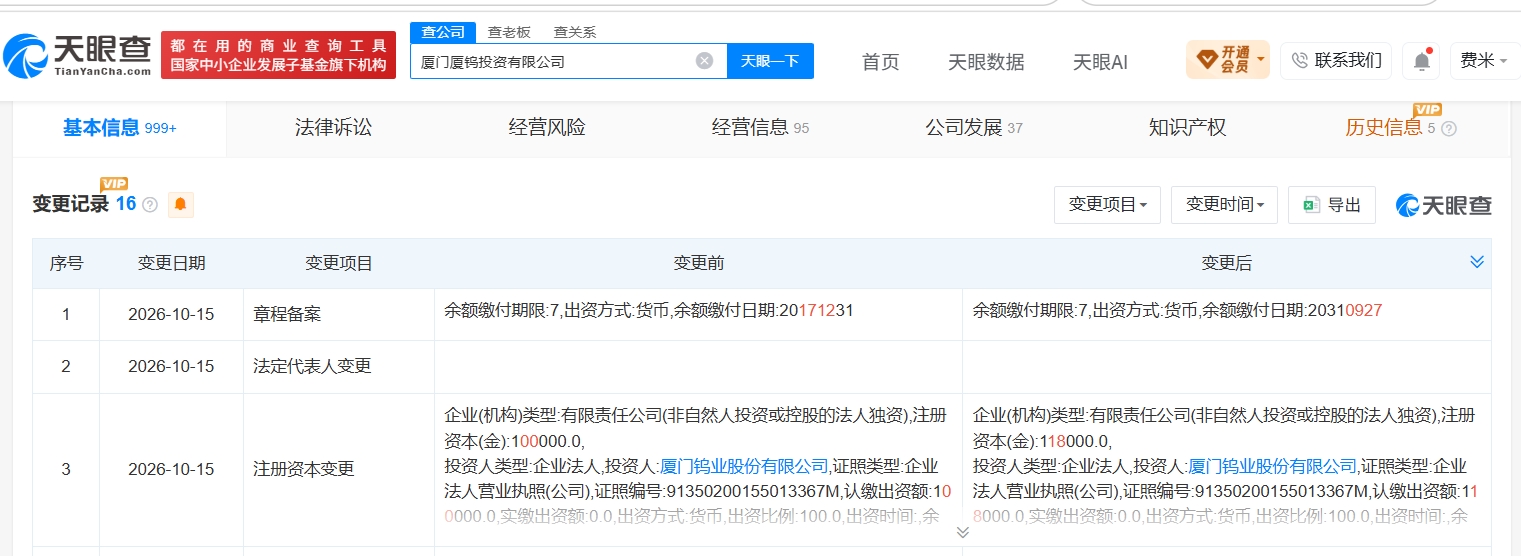Screen dimensions: 1521x556
Task: Open 厦门钨业股份有限公司 link in 变更后 column
Action: point(1273,466)
